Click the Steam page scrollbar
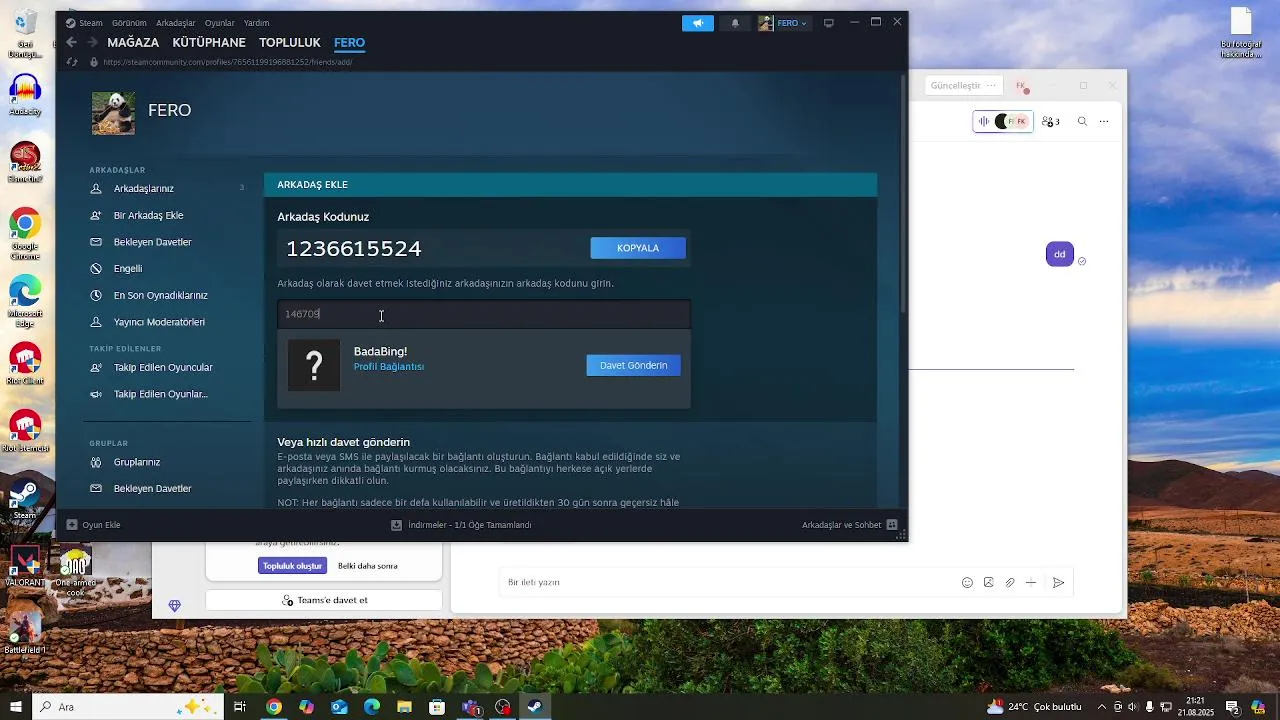Image resolution: width=1280 pixels, height=720 pixels. pos(903,195)
